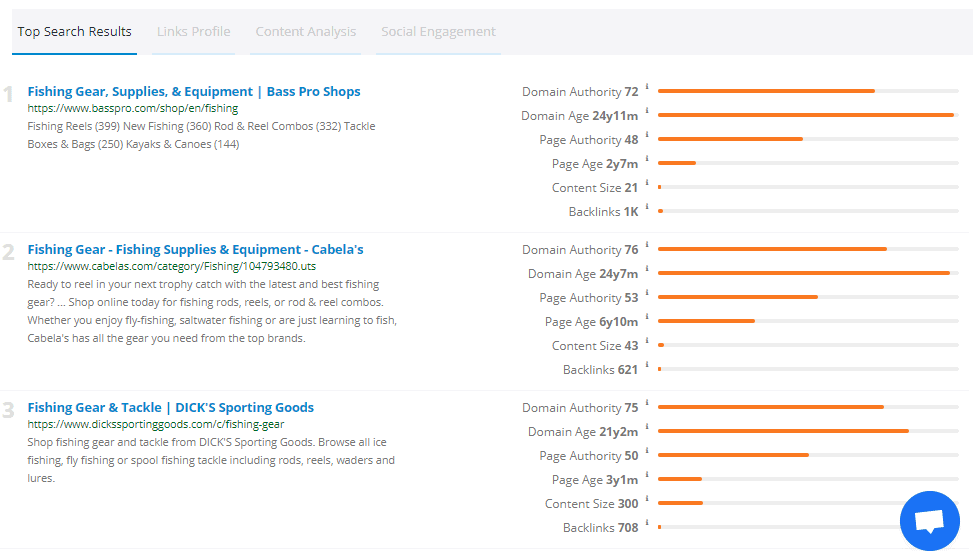This screenshot has width=973, height=551.
Task: Click the 'Domain Age 24y11m' label
Action: 579,116
